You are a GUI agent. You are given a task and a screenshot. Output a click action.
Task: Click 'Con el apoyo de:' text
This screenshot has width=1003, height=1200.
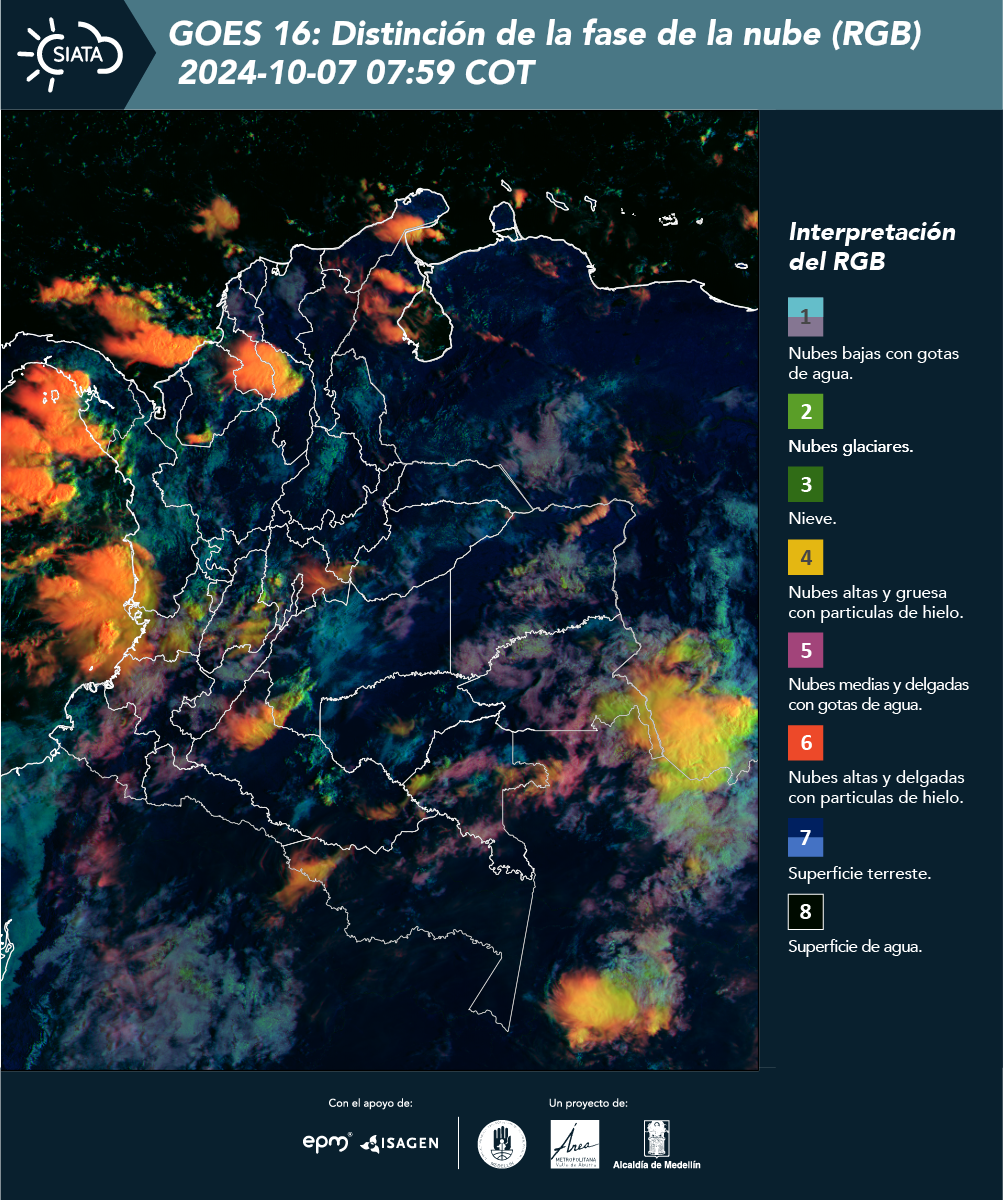tap(370, 1103)
